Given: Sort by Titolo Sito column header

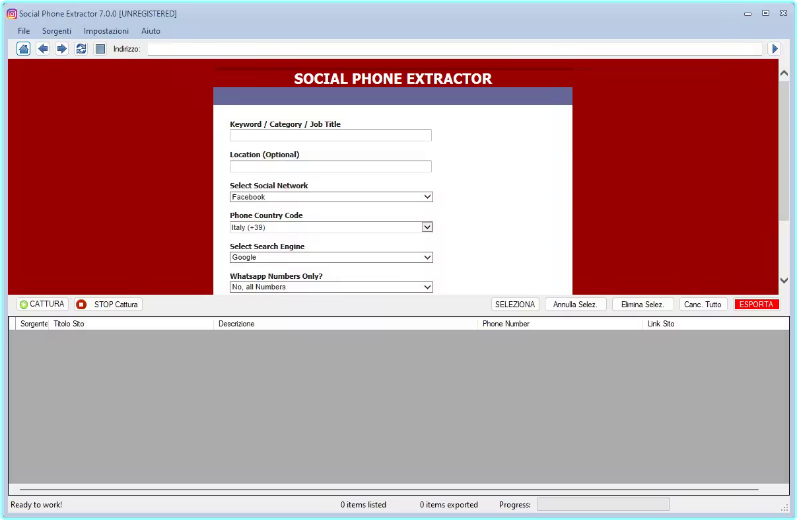Looking at the screenshot, I should 131,323.
